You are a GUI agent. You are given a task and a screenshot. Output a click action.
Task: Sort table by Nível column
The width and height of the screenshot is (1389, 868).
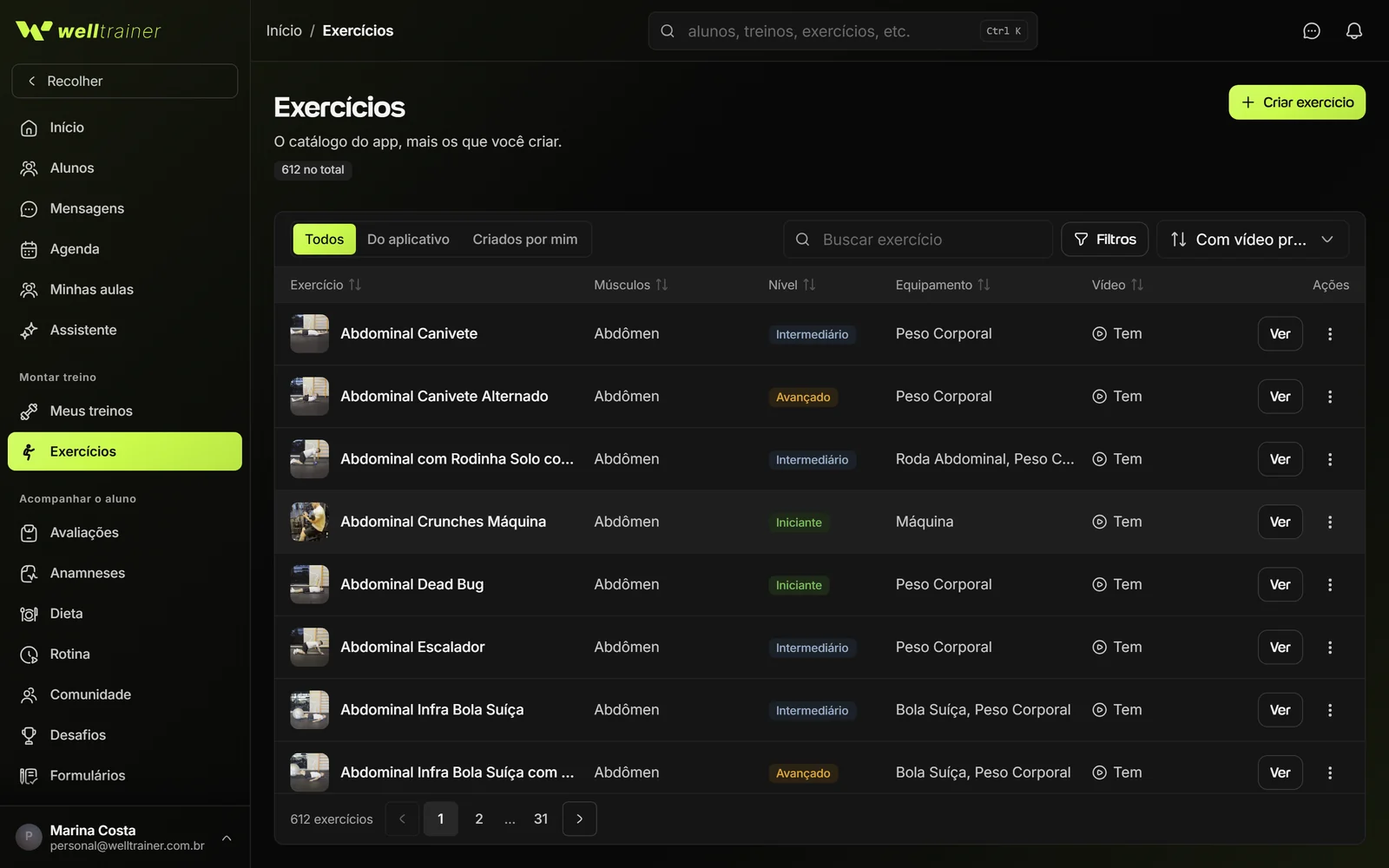[x=792, y=285]
